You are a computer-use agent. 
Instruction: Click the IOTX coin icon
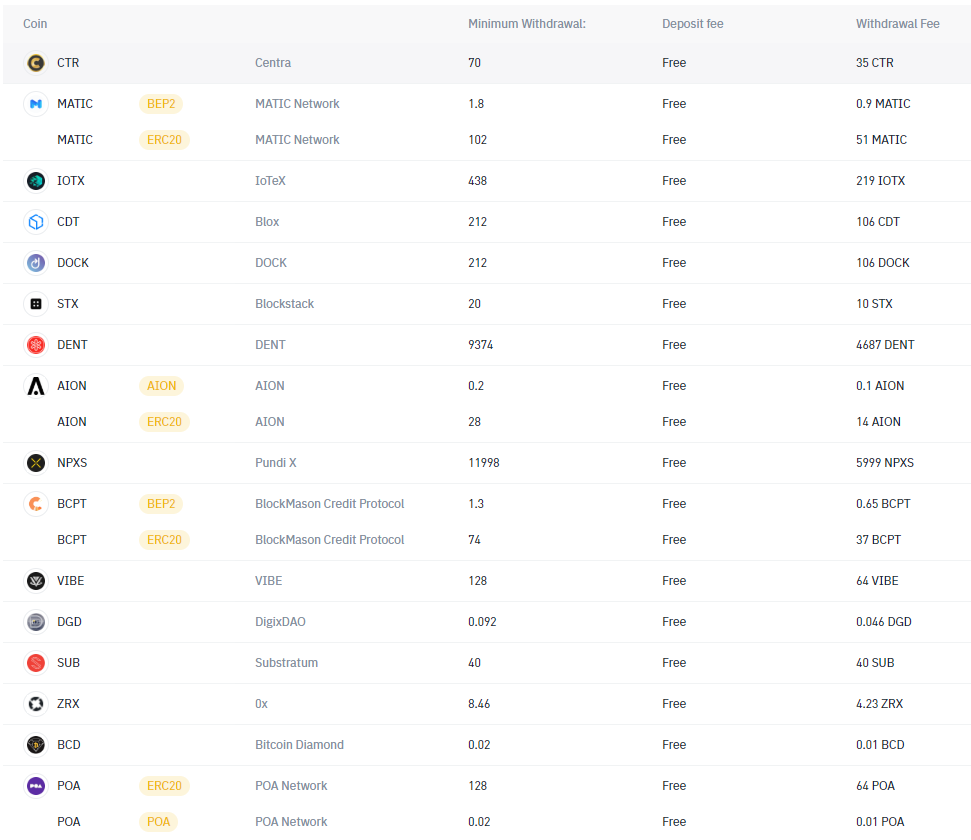36,181
